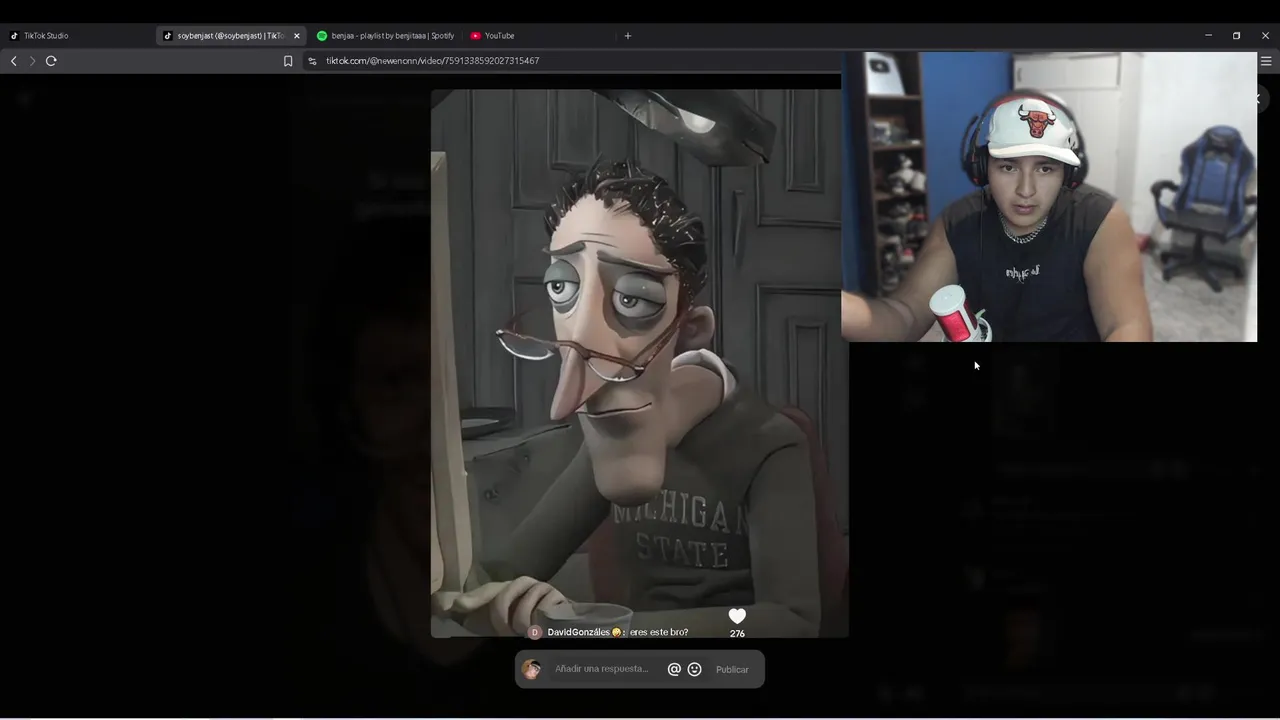Open a new browser tab
1280x720 pixels.
click(627, 36)
